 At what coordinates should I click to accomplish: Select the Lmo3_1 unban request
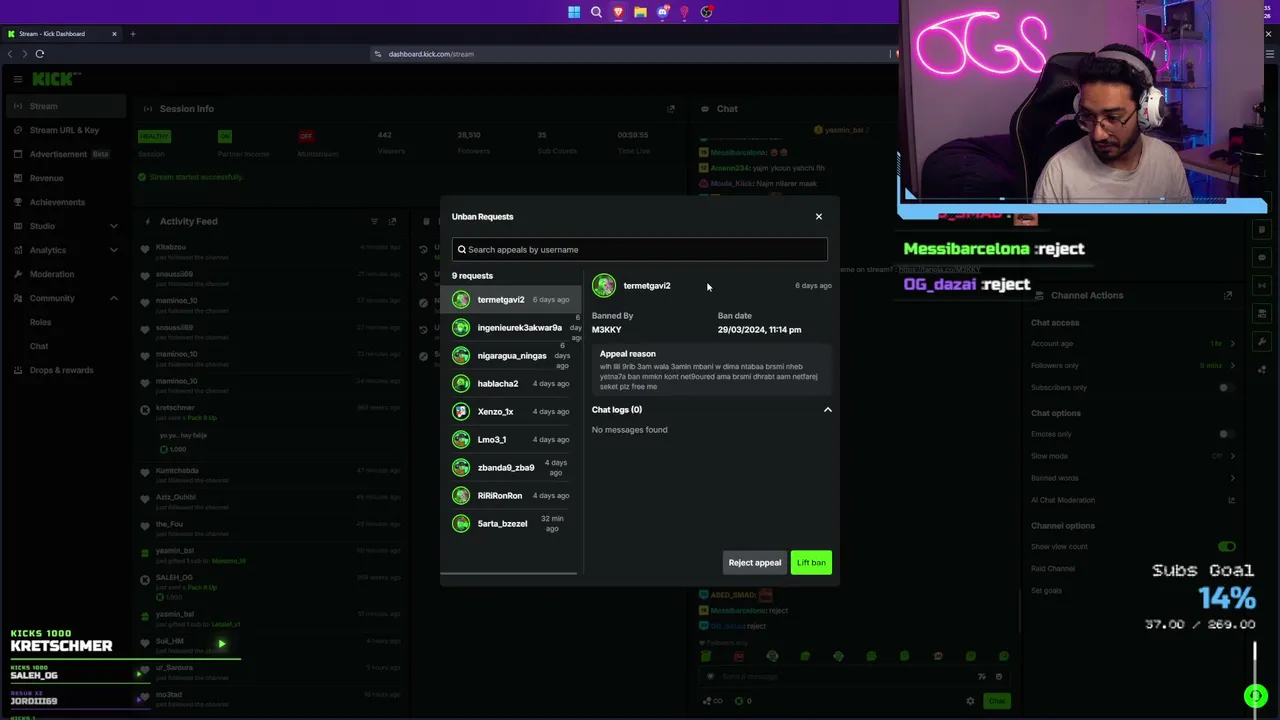click(511, 440)
